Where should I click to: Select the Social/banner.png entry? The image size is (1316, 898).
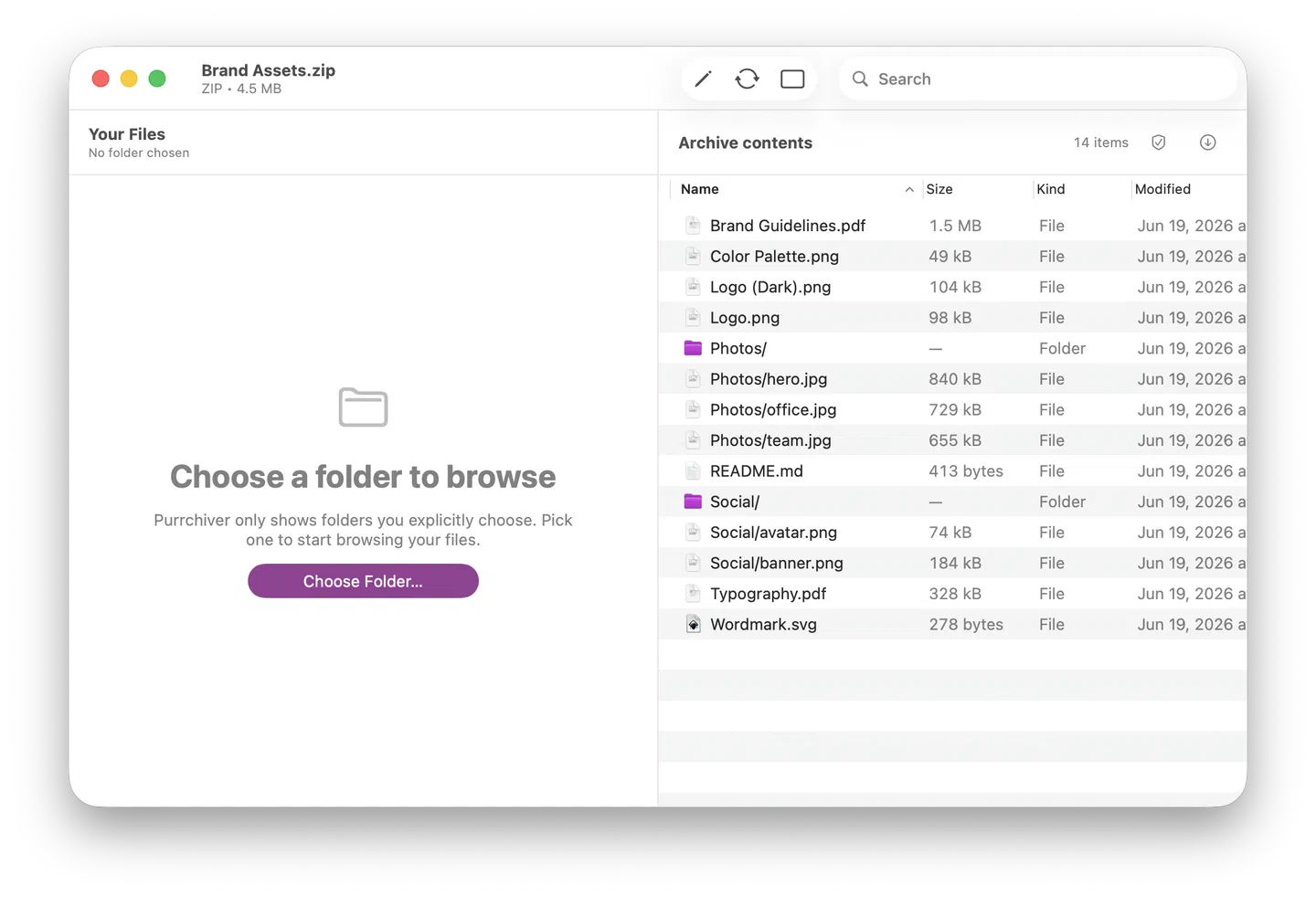tap(777, 563)
